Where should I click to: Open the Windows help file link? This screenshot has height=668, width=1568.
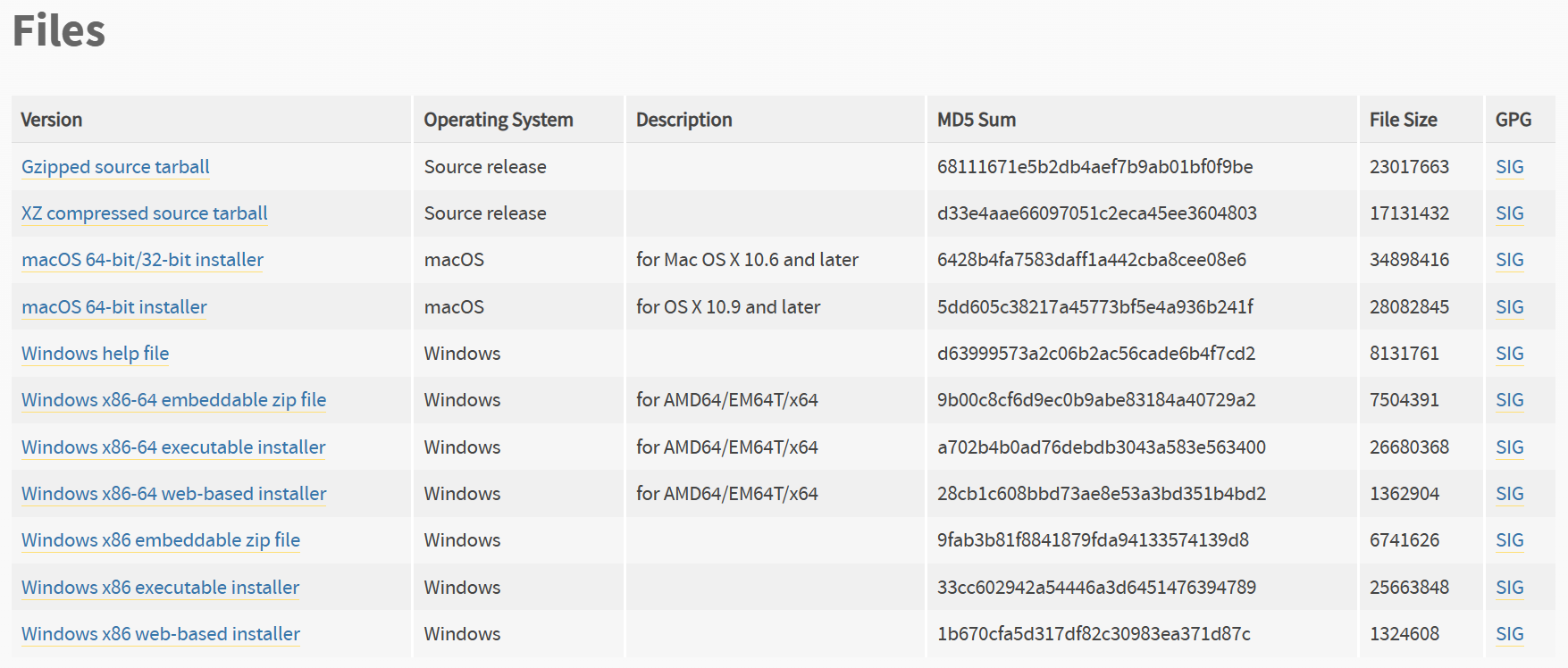tap(95, 354)
